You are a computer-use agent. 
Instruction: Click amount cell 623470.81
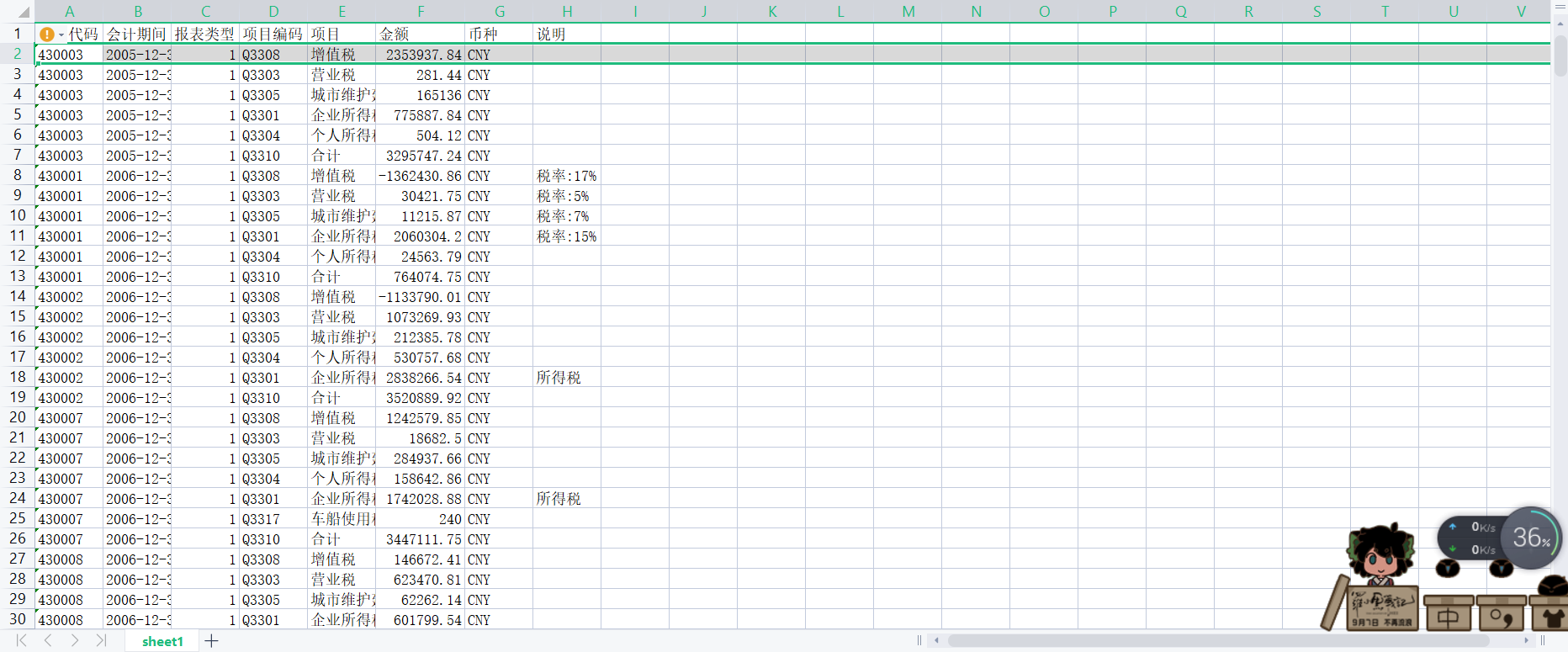point(421,580)
